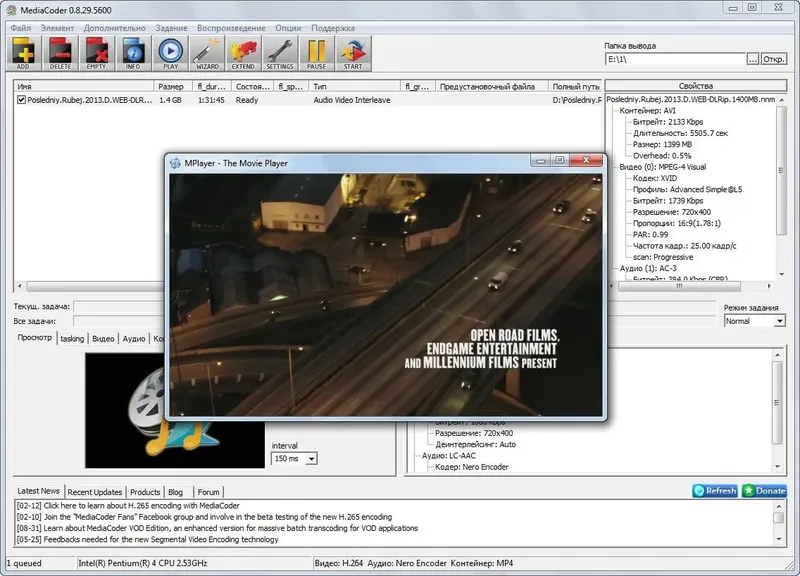
Task: Switch to the tasking tab
Action: (72, 339)
